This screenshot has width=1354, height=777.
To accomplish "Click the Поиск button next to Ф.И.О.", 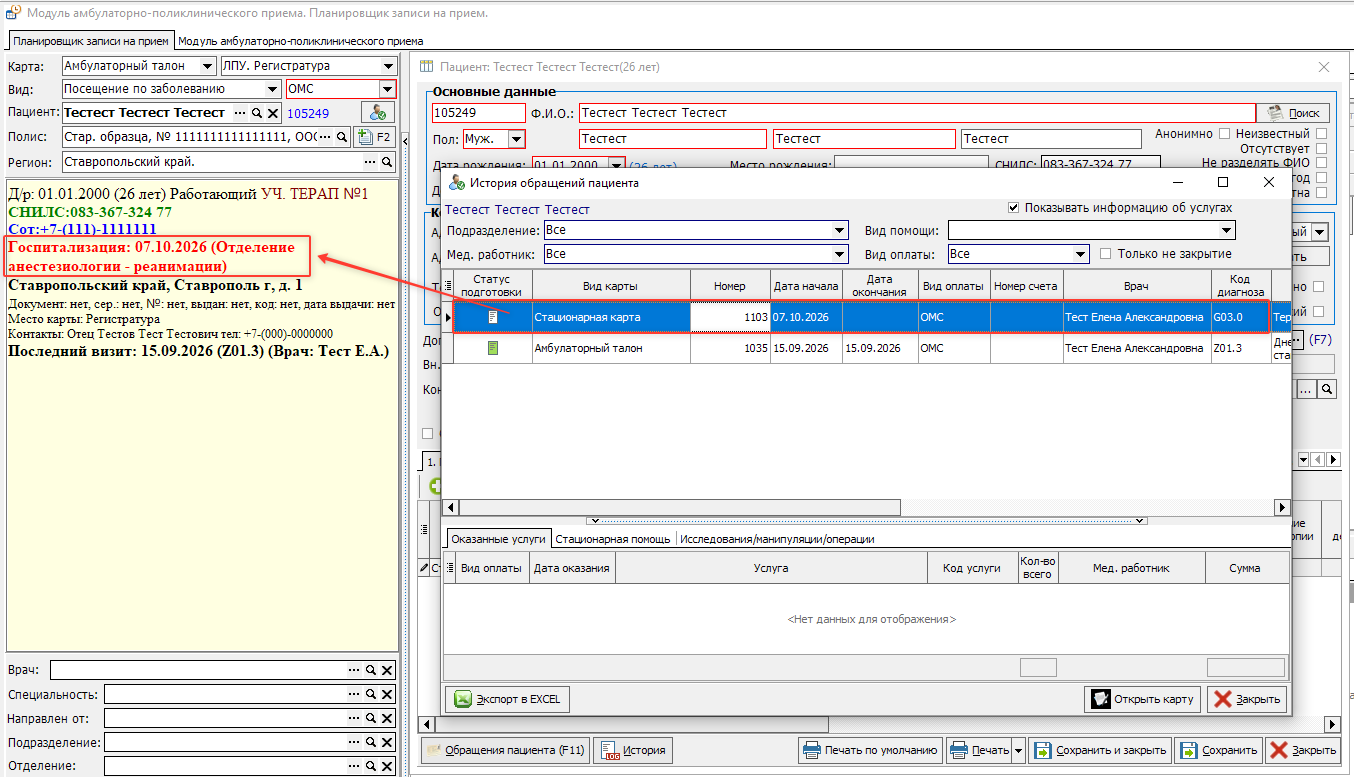I will coord(1294,113).
